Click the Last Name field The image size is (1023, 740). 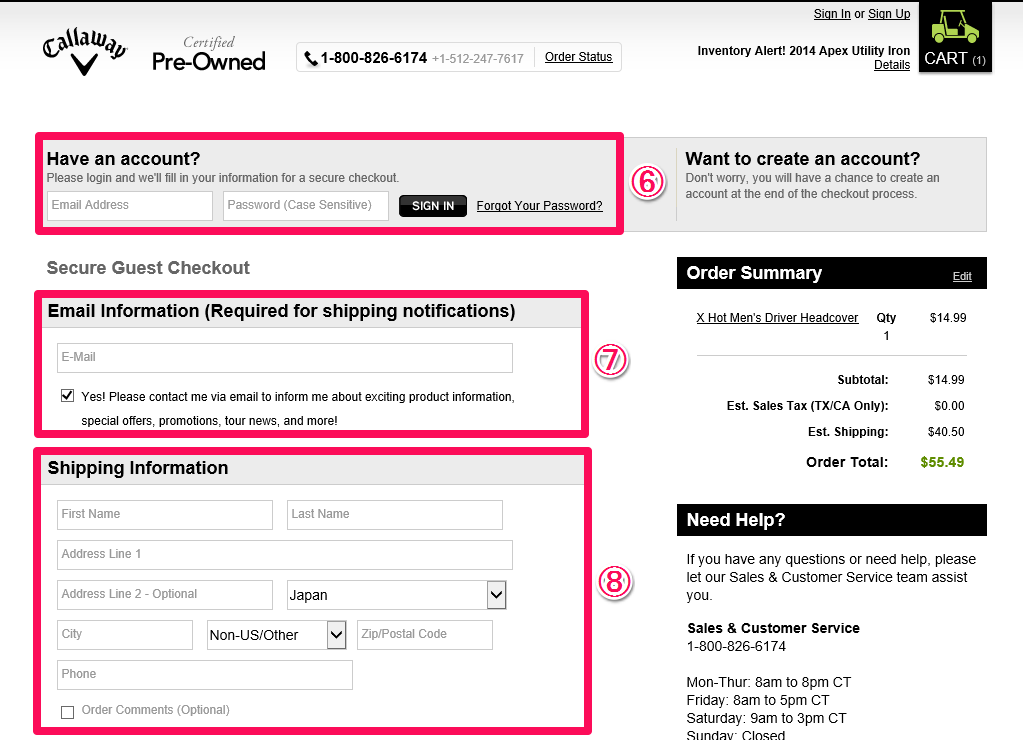(395, 515)
